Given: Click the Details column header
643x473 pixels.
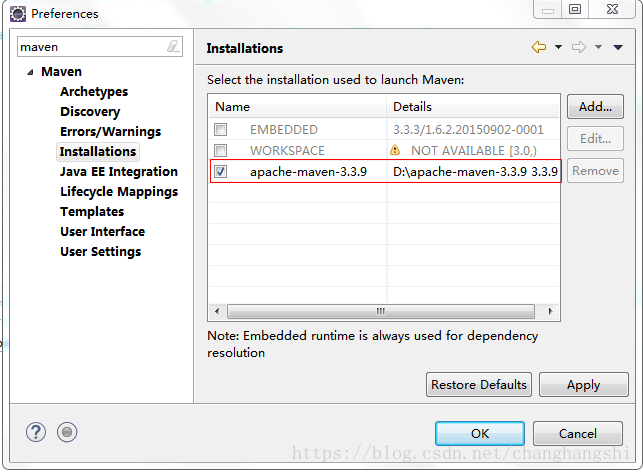Looking at the screenshot, I should coord(473,107).
